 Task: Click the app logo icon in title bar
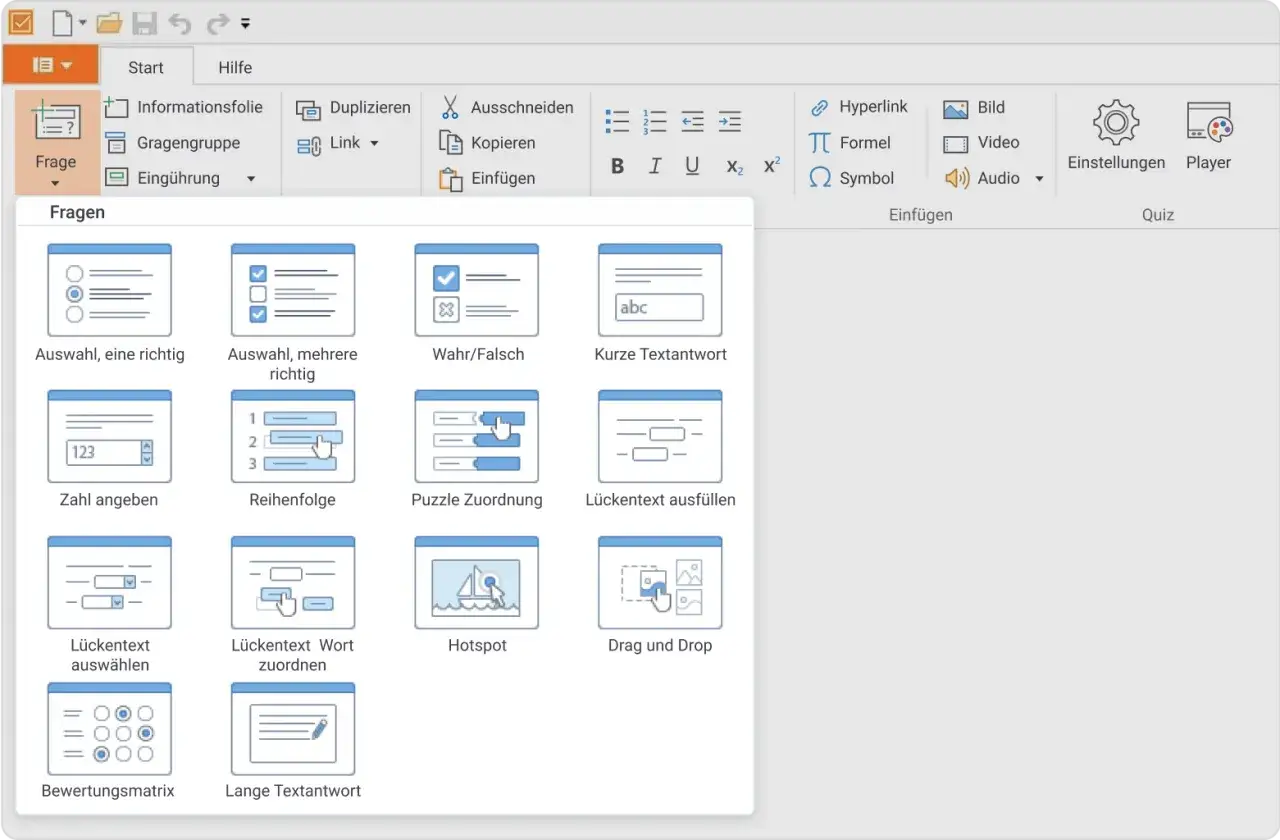click(20, 22)
